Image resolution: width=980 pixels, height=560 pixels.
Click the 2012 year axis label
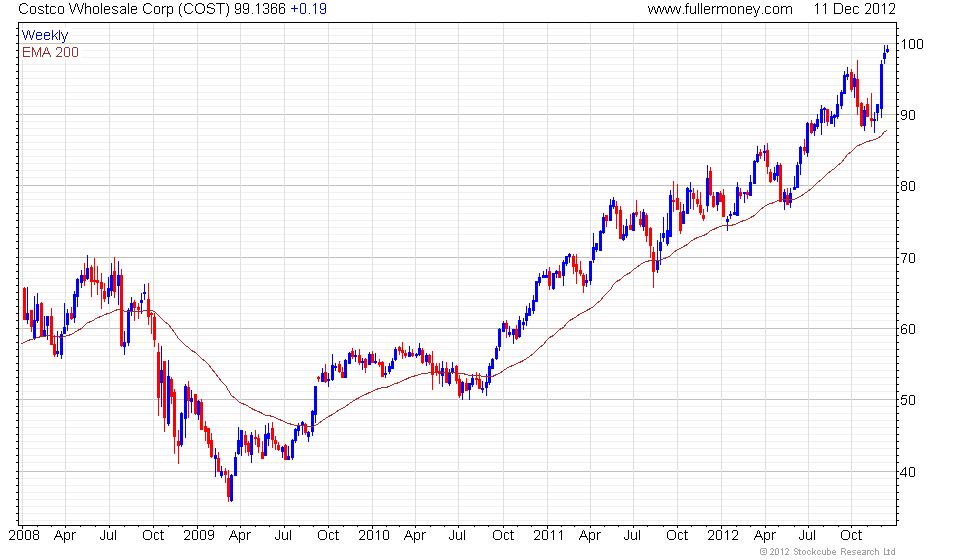(x=723, y=536)
